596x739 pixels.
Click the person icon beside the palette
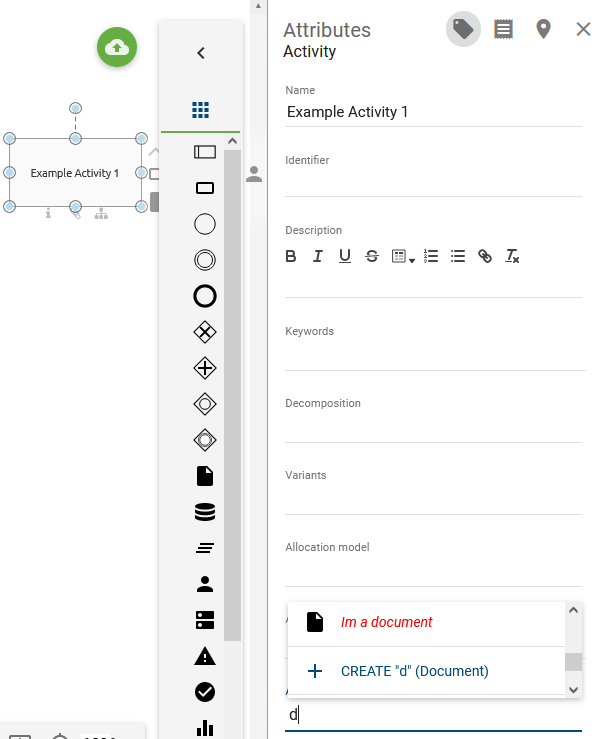click(x=254, y=174)
